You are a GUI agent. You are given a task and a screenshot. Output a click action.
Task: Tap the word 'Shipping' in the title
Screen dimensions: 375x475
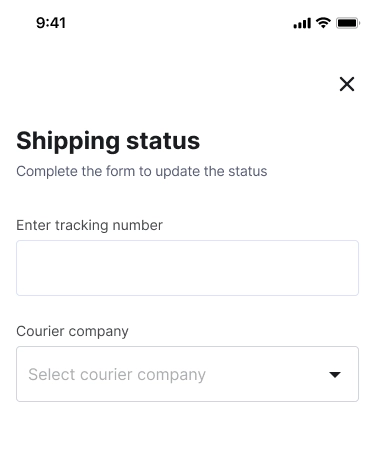[x=68, y=141]
